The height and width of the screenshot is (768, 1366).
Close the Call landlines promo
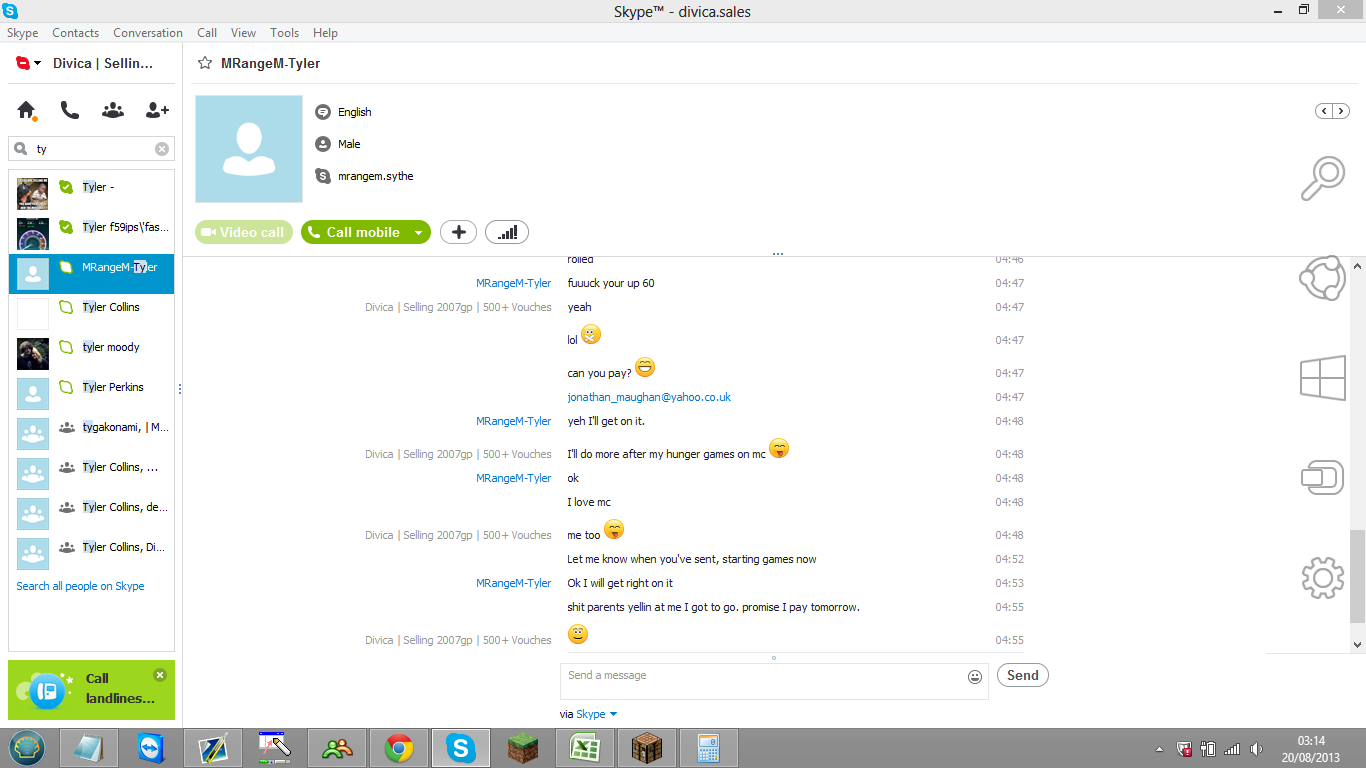tap(160, 675)
